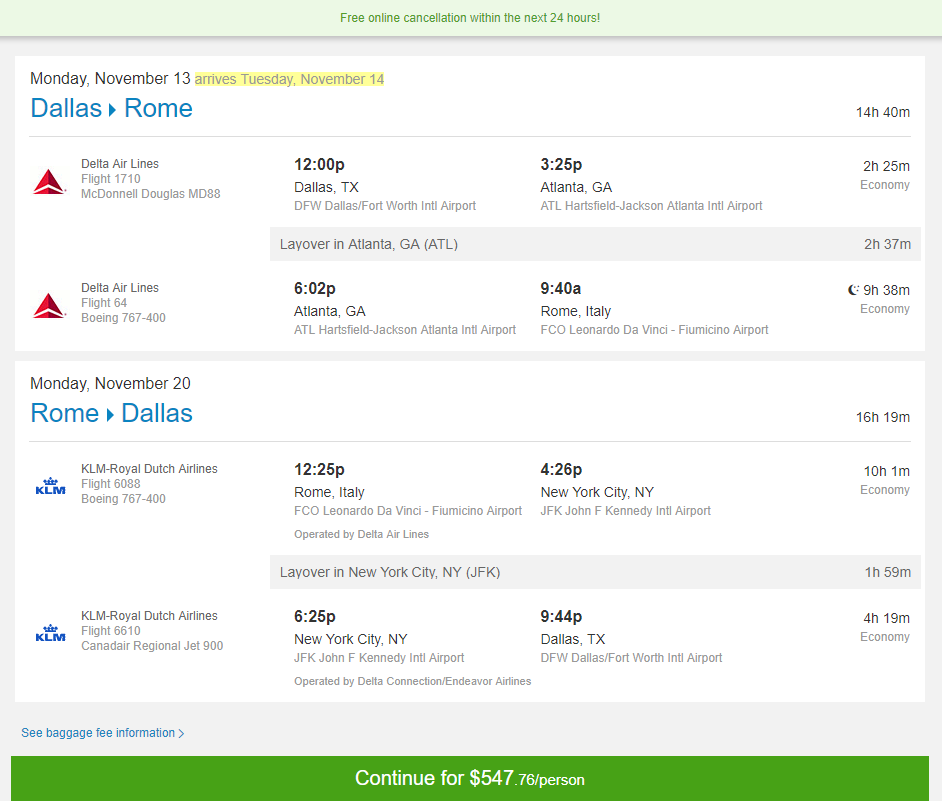Click 'McDonnell Douglas MD88' aircraft text
The height and width of the screenshot is (804, 942).
(151, 194)
